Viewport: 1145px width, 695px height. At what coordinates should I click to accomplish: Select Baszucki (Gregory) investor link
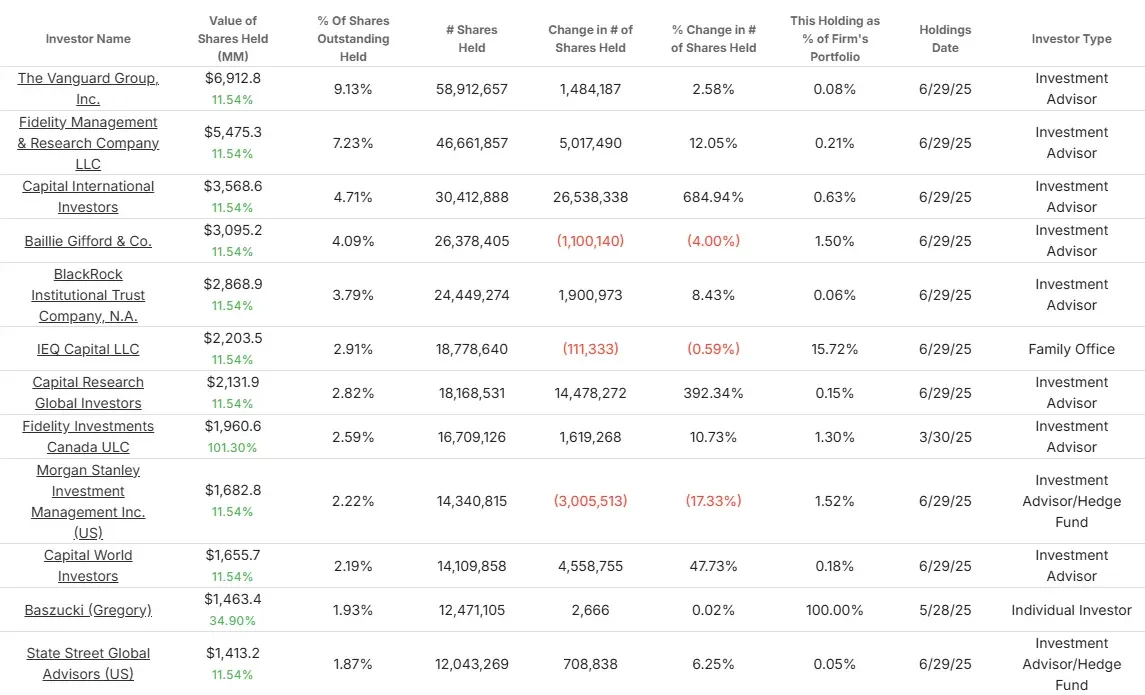[x=88, y=610]
